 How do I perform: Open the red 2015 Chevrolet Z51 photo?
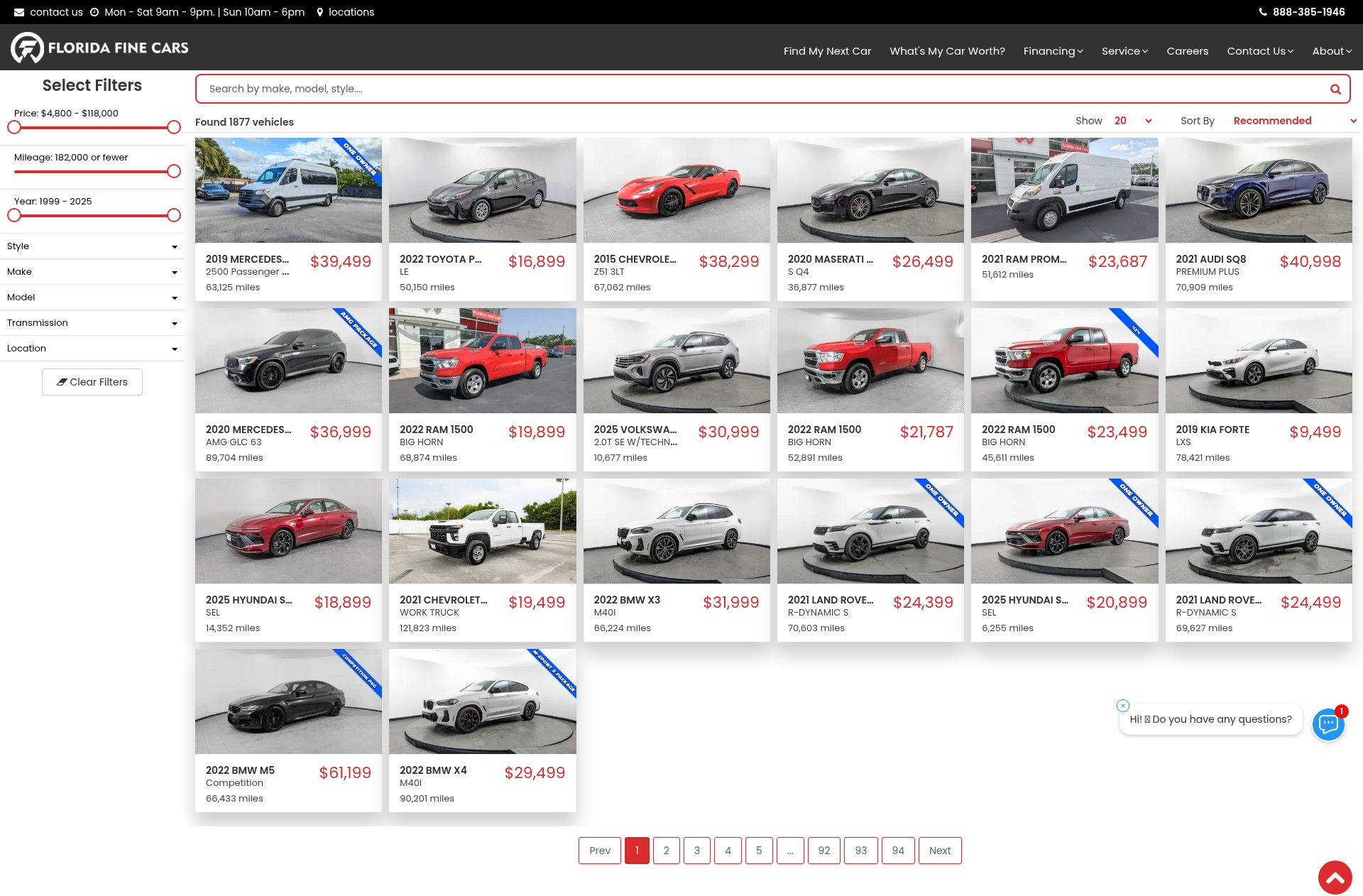coord(677,190)
